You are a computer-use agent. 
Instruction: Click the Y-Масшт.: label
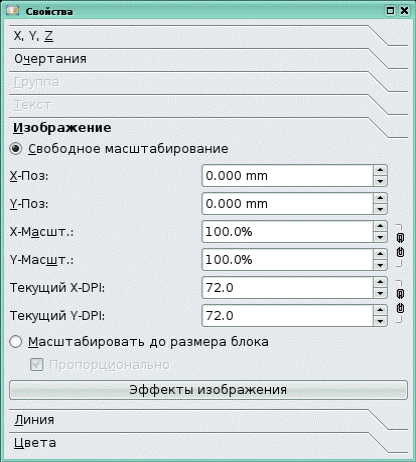coord(42,260)
